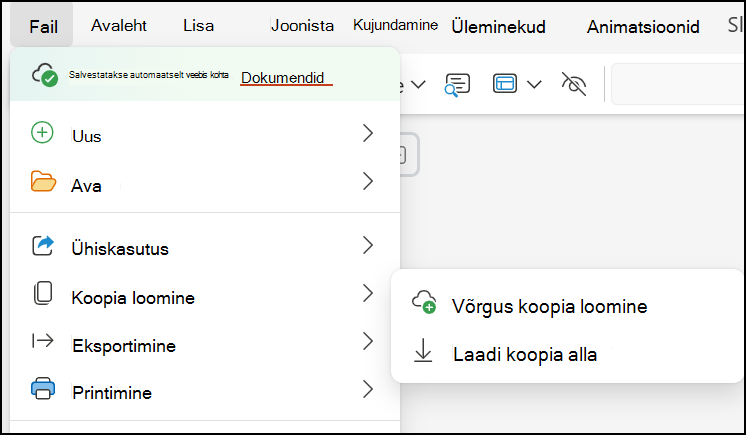This screenshot has height=435, width=746.
Task: Open the Dokumendid location link
Action: click(283, 78)
